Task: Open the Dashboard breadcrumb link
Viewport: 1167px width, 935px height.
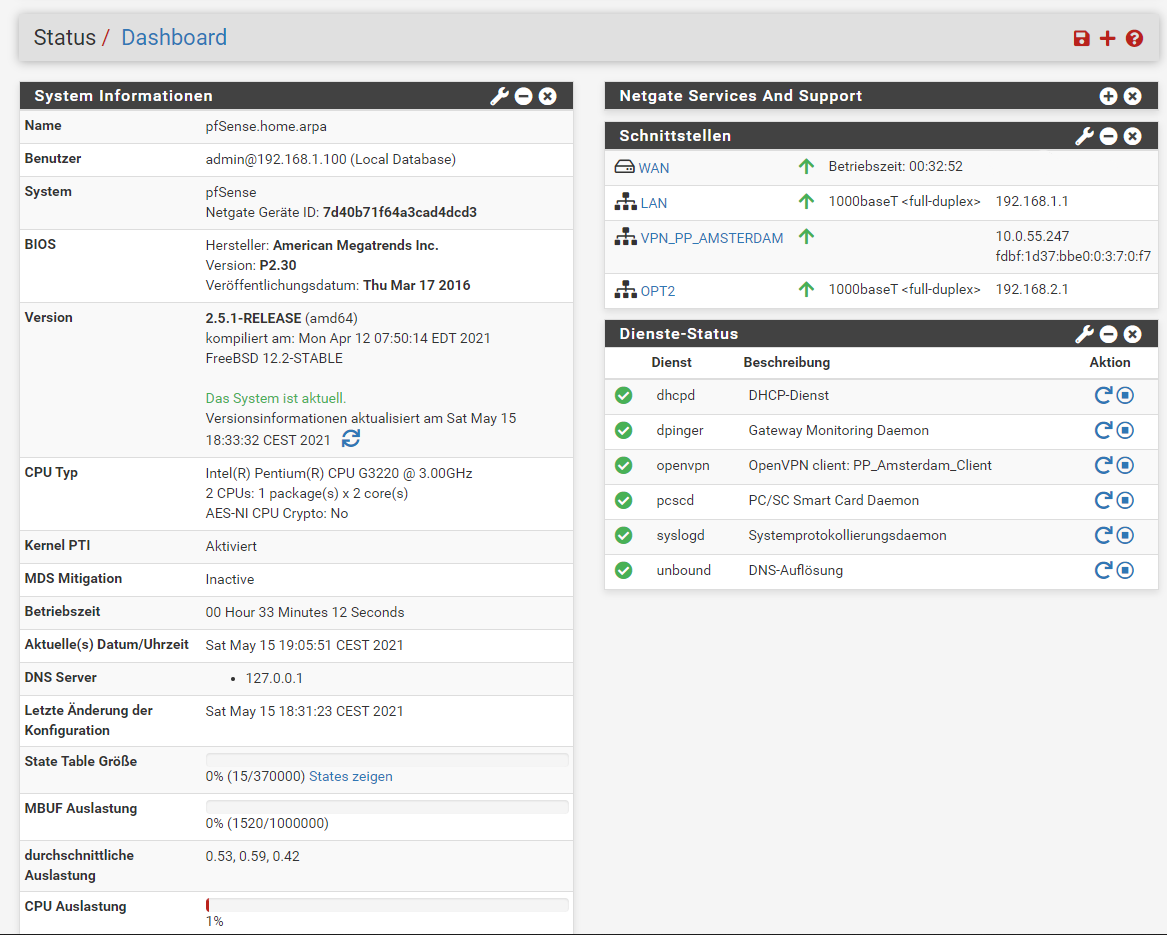Action: pos(174,38)
